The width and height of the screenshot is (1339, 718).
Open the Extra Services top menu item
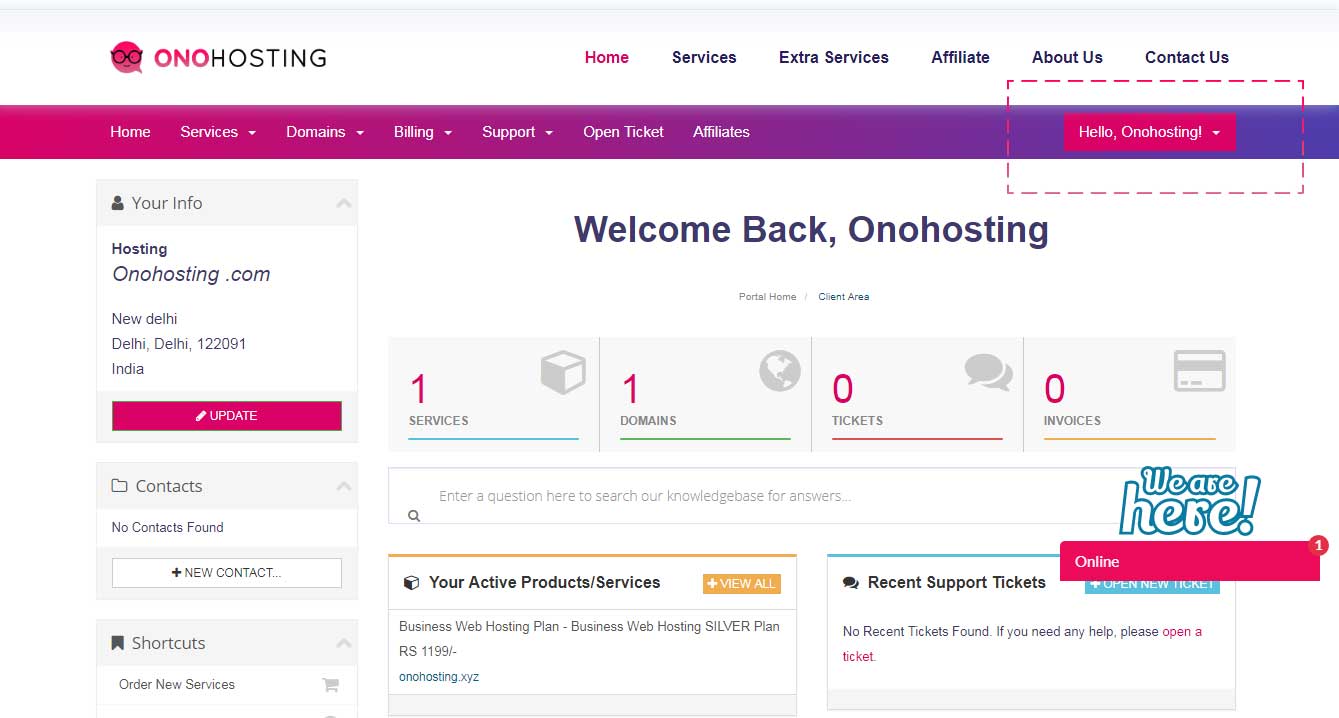(x=833, y=57)
